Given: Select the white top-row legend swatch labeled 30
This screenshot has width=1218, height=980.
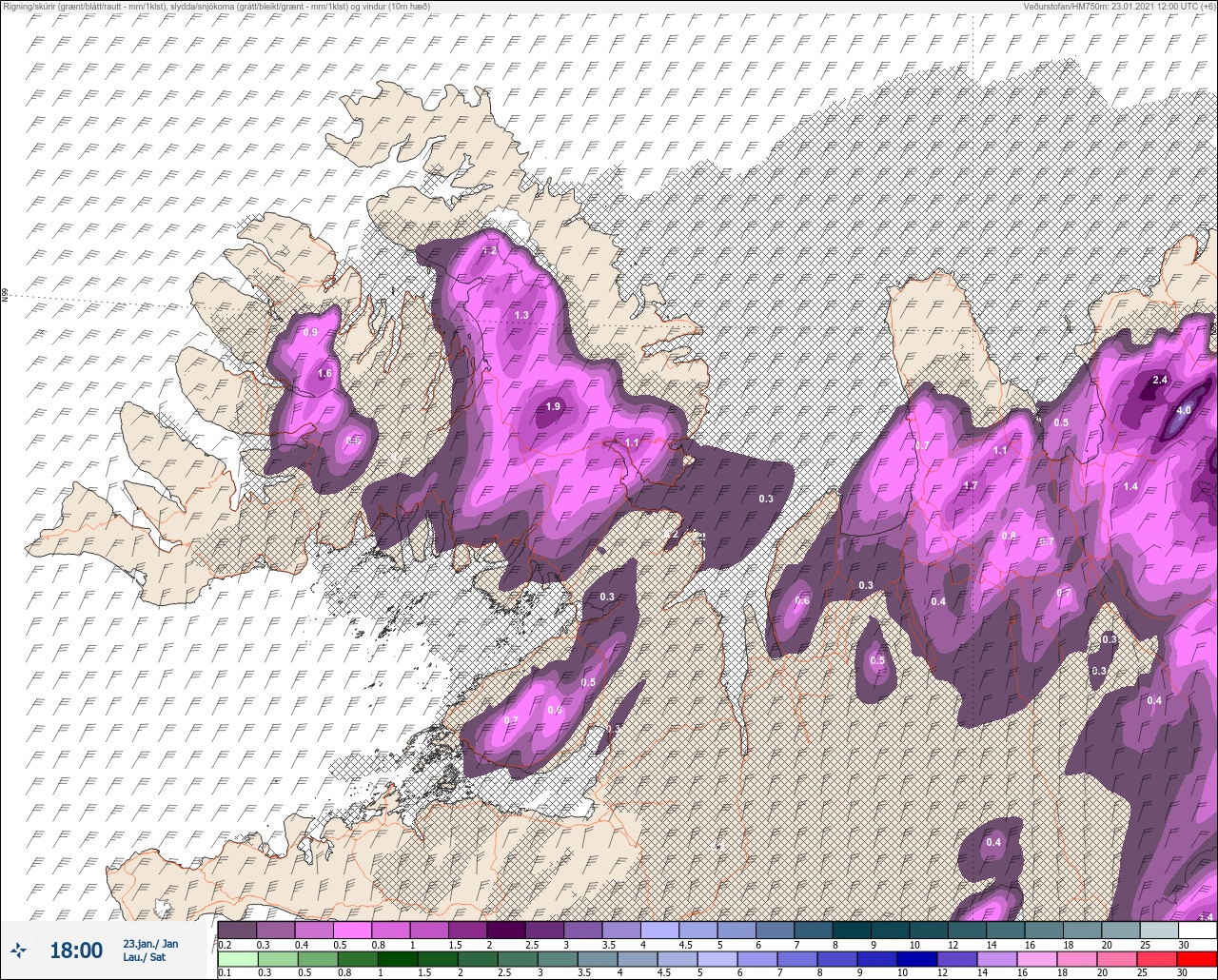Looking at the screenshot, I should 1197,930.
